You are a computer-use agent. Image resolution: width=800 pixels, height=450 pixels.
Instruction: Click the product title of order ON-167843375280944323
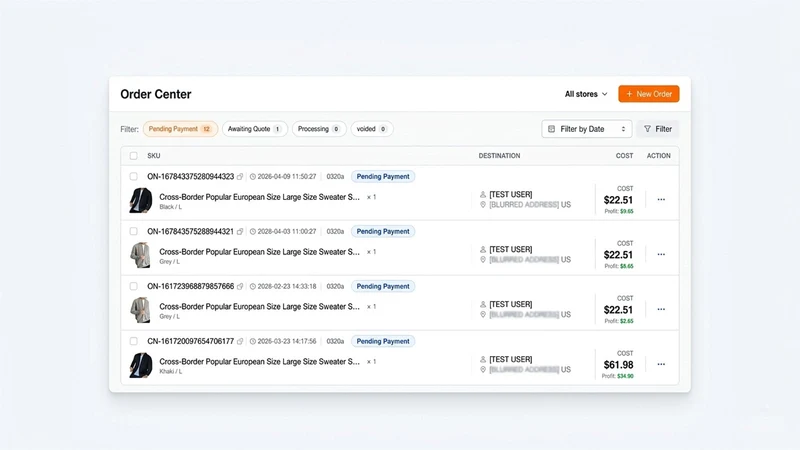point(259,197)
